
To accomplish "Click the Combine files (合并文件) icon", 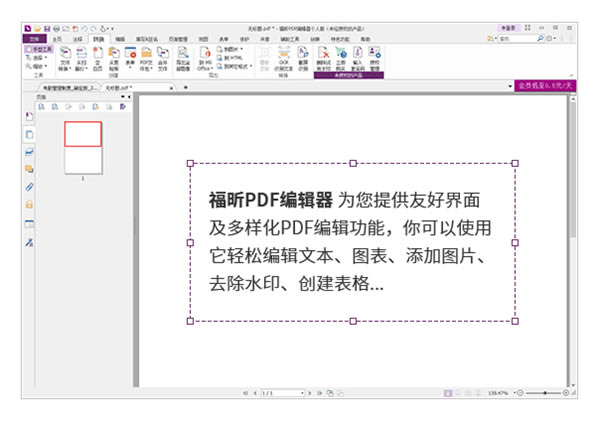I will 163,59.
